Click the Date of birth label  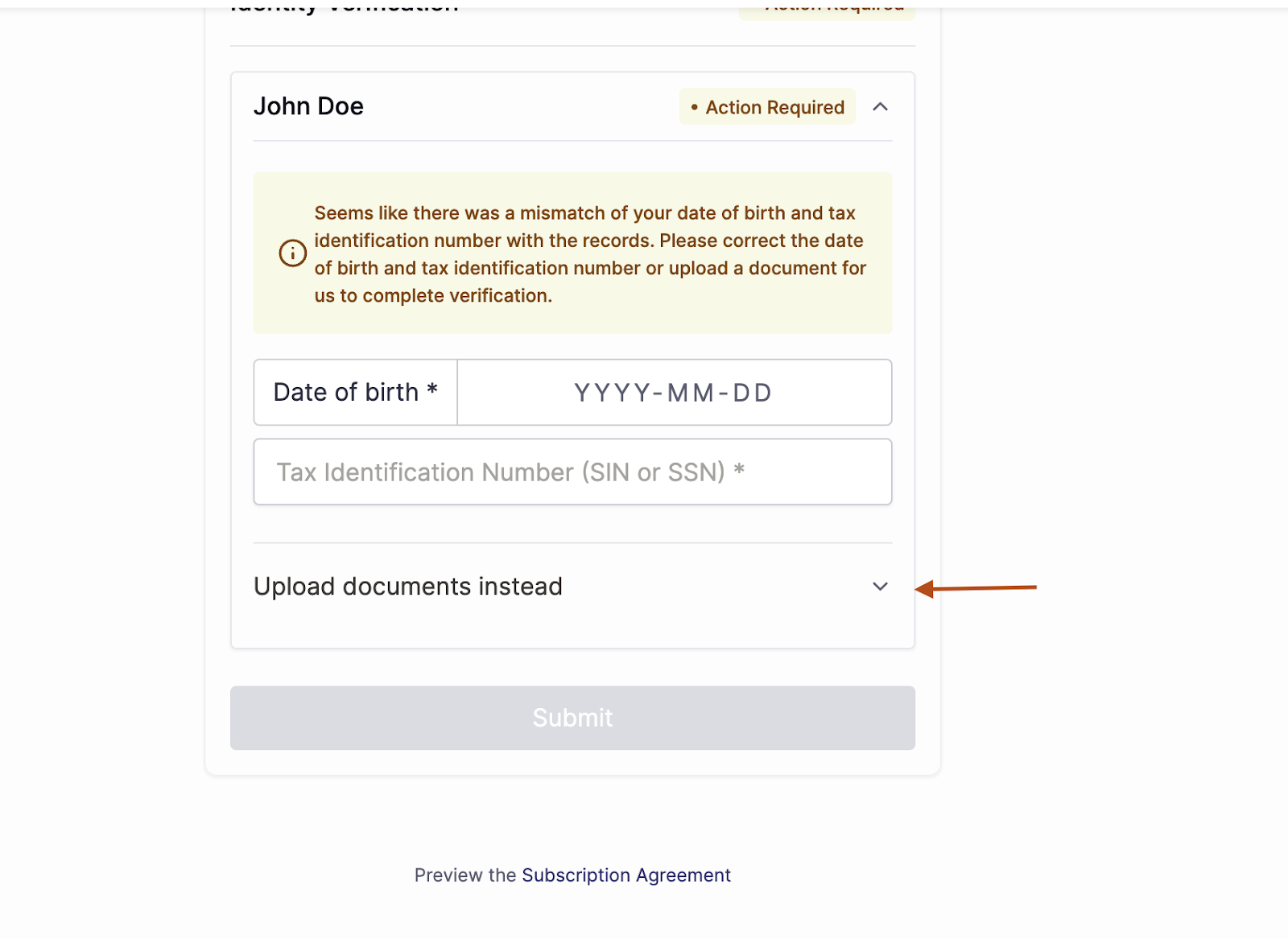[356, 393]
